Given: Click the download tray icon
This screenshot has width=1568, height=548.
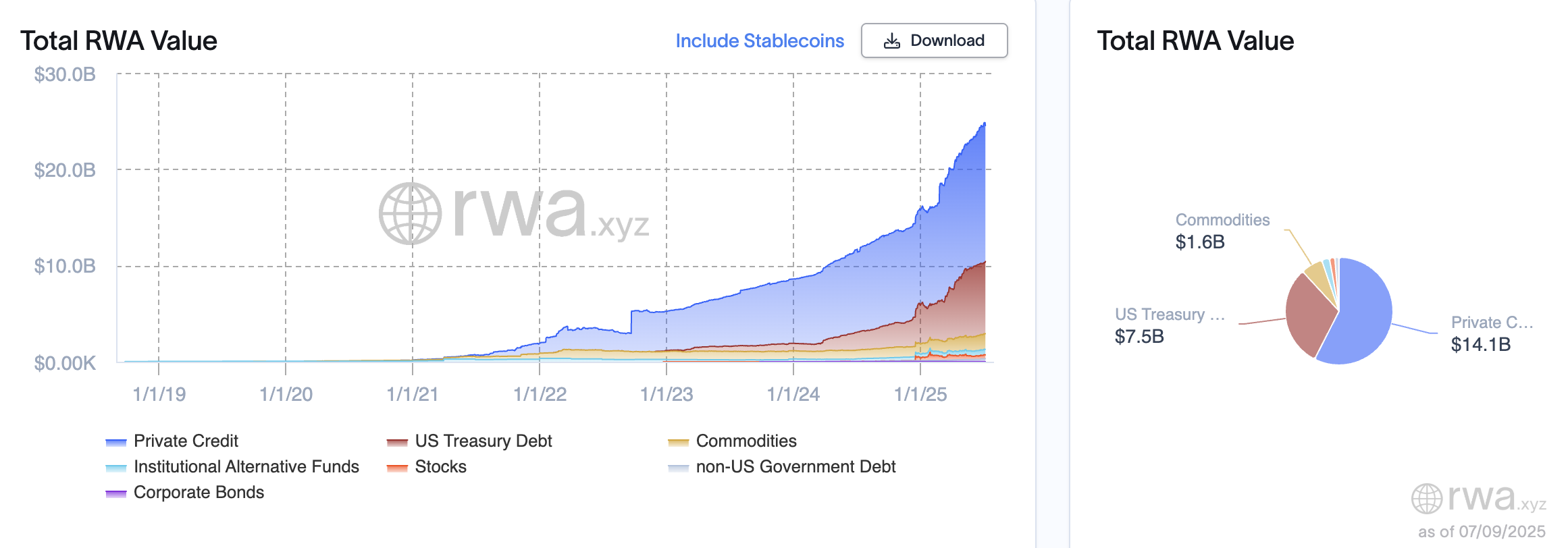Looking at the screenshot, I should [x=891, y=41].
